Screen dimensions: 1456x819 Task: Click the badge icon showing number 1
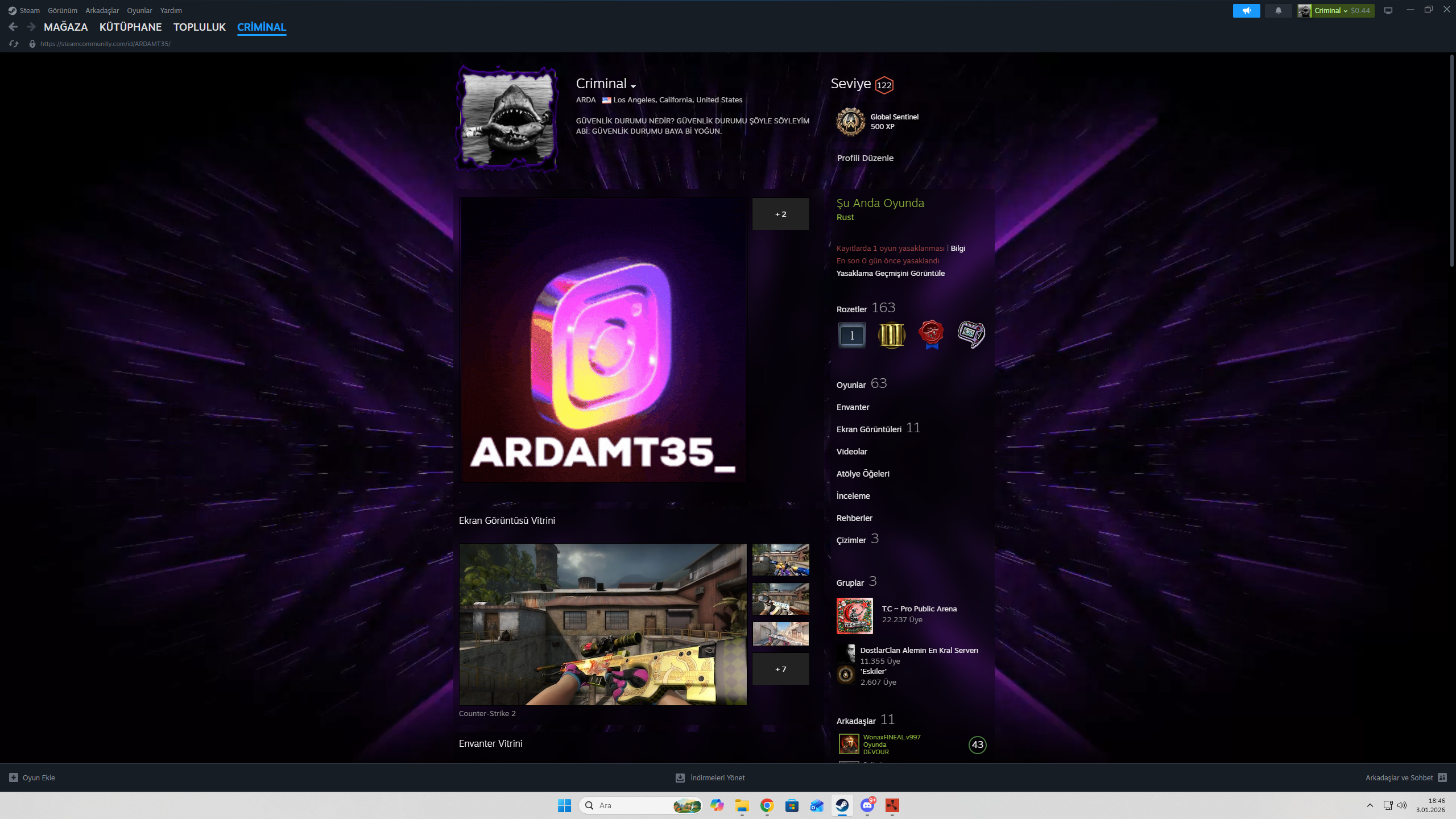point(852,335)
